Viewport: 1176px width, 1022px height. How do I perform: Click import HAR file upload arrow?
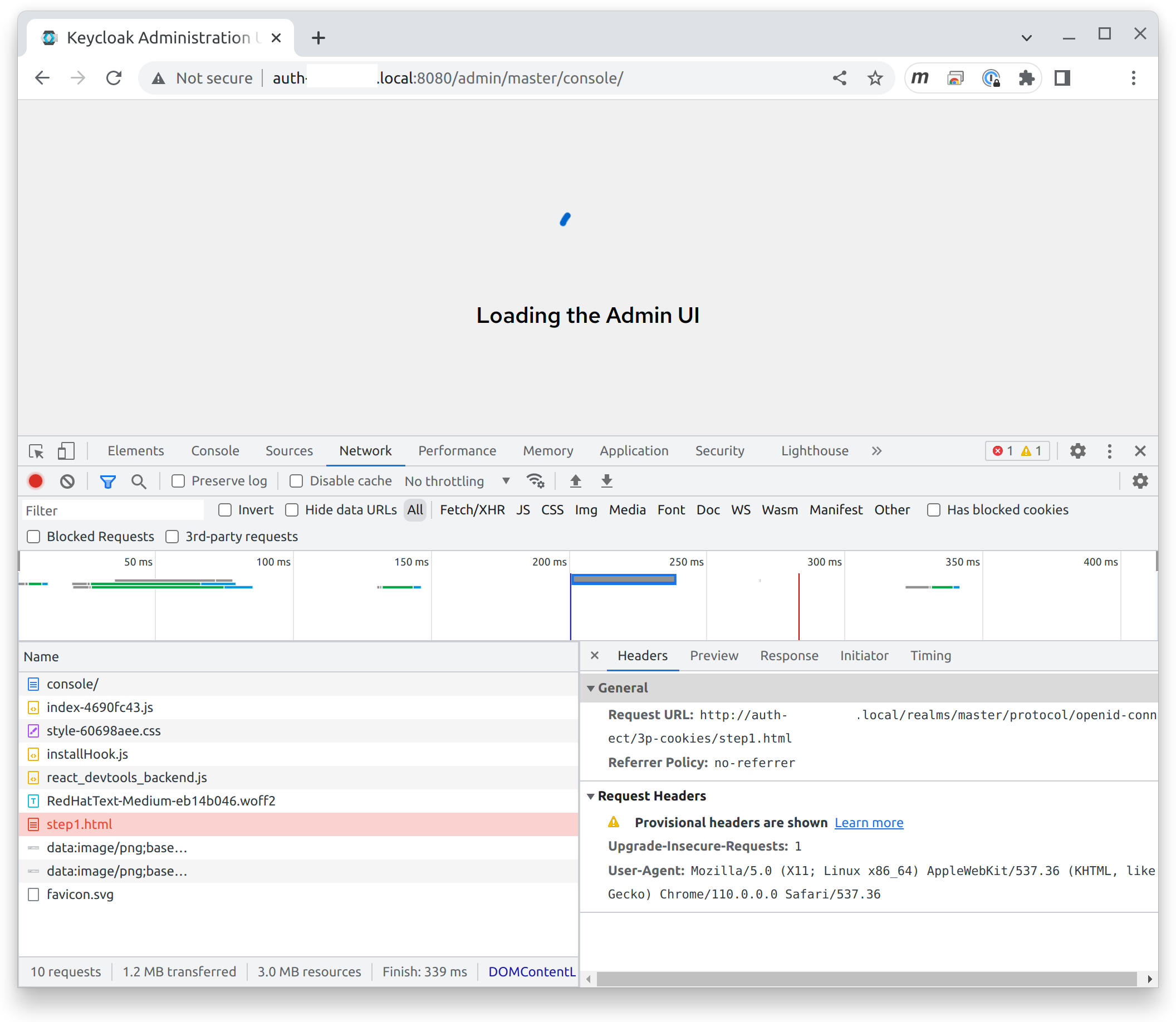coord(575,481)
